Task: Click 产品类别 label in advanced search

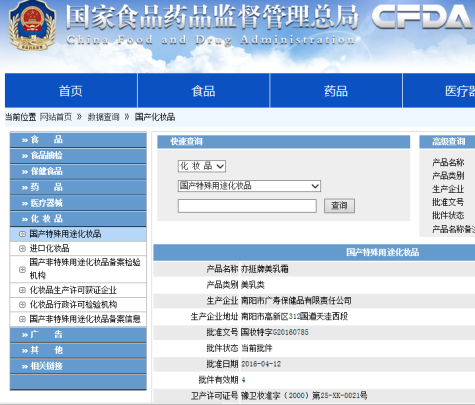Action: [x=448, y=176]
